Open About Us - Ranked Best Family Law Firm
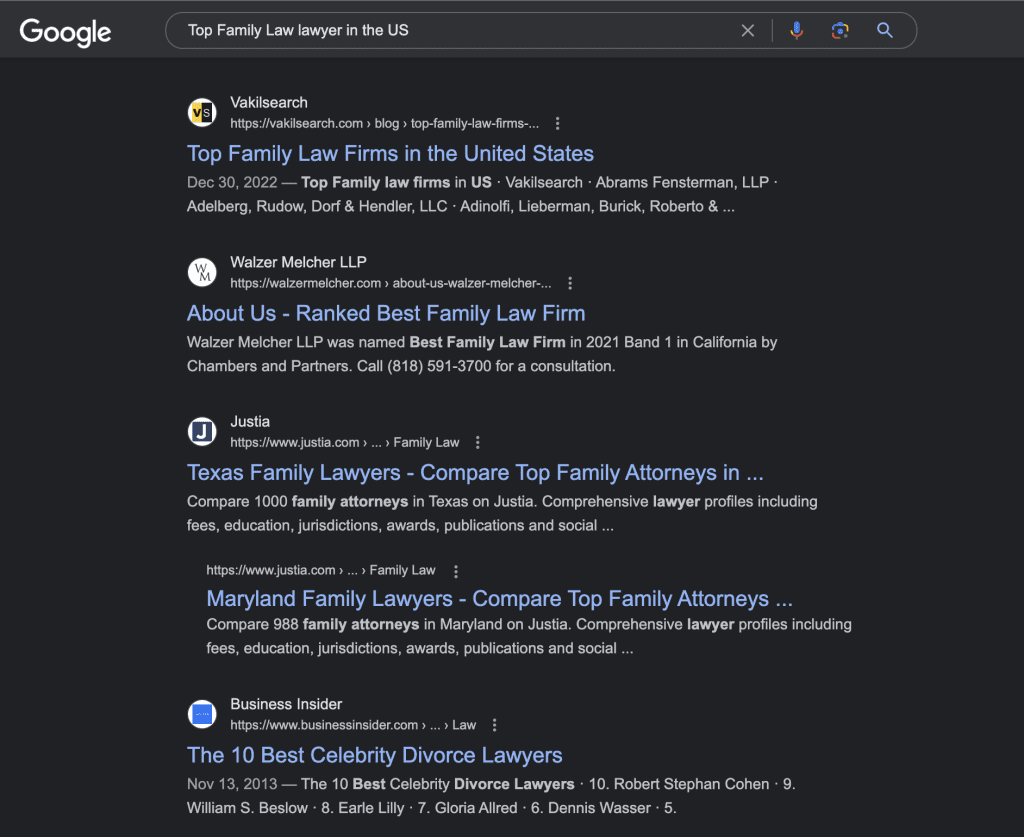Screen dimensions: 1024x837 pyautogui.click(x=386, y=313)
